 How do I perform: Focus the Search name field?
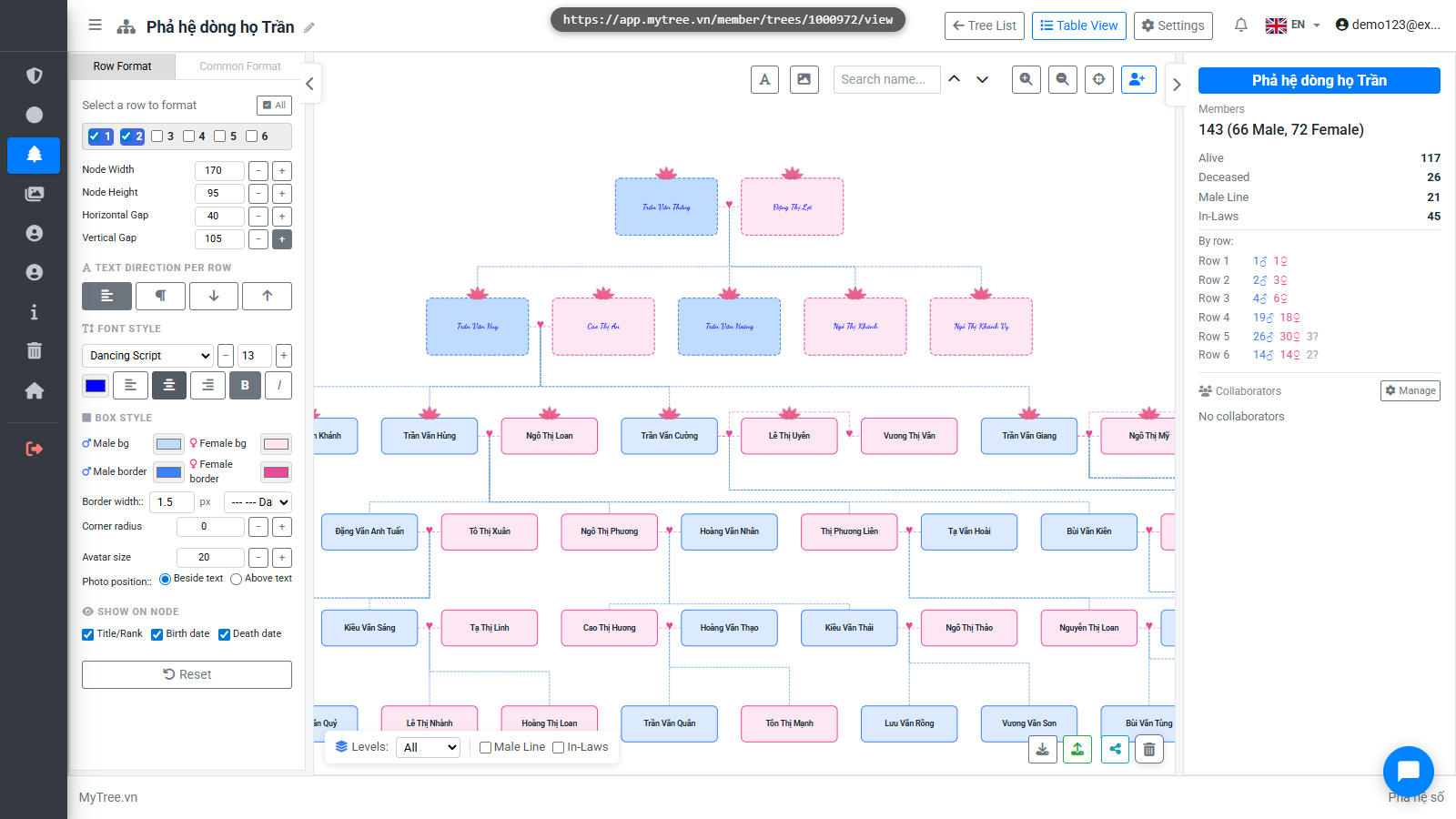point(886,79)
